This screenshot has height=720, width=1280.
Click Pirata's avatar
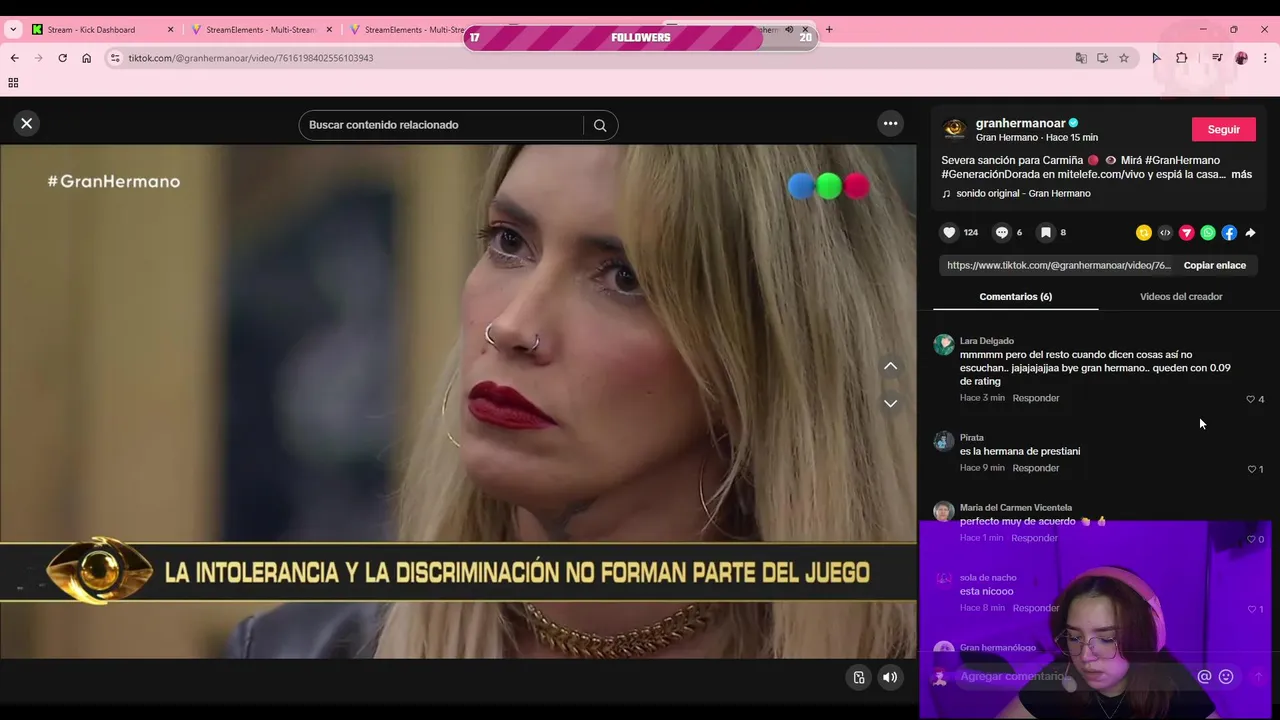pyautogui.click(x=943, y=442)
